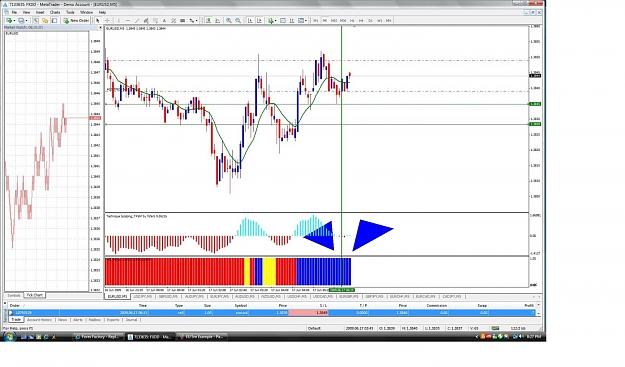Open the GBPUSD,M5 chart tab

point(168,296)
